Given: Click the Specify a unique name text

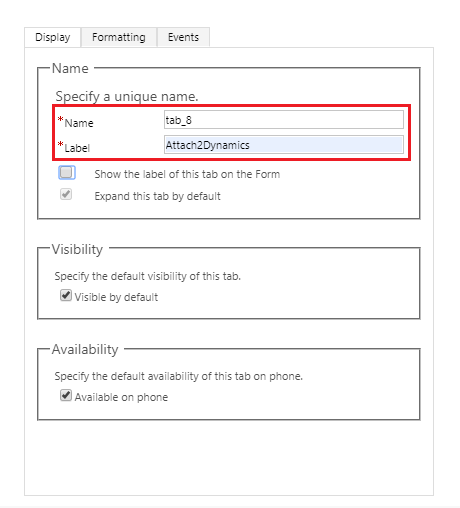Looking at the screenshot, I should point(127,96).
